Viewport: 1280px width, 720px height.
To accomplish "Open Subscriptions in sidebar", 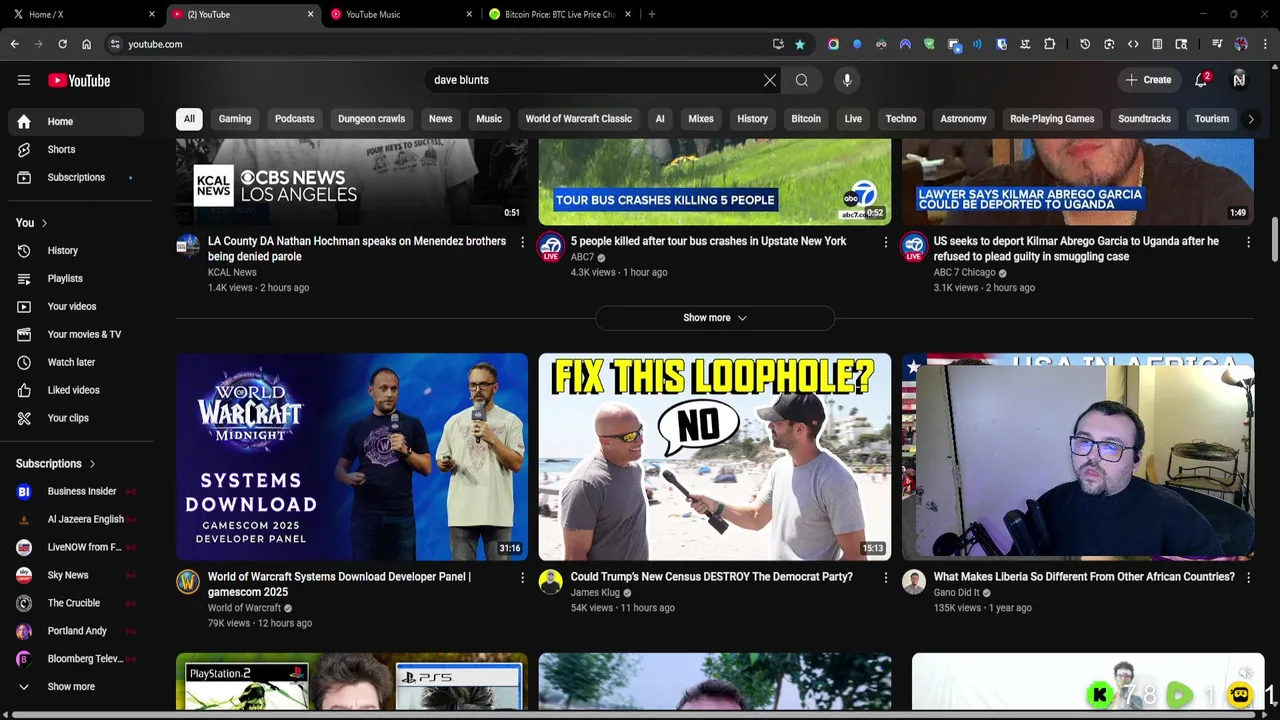I will click(x=76, y=178).
